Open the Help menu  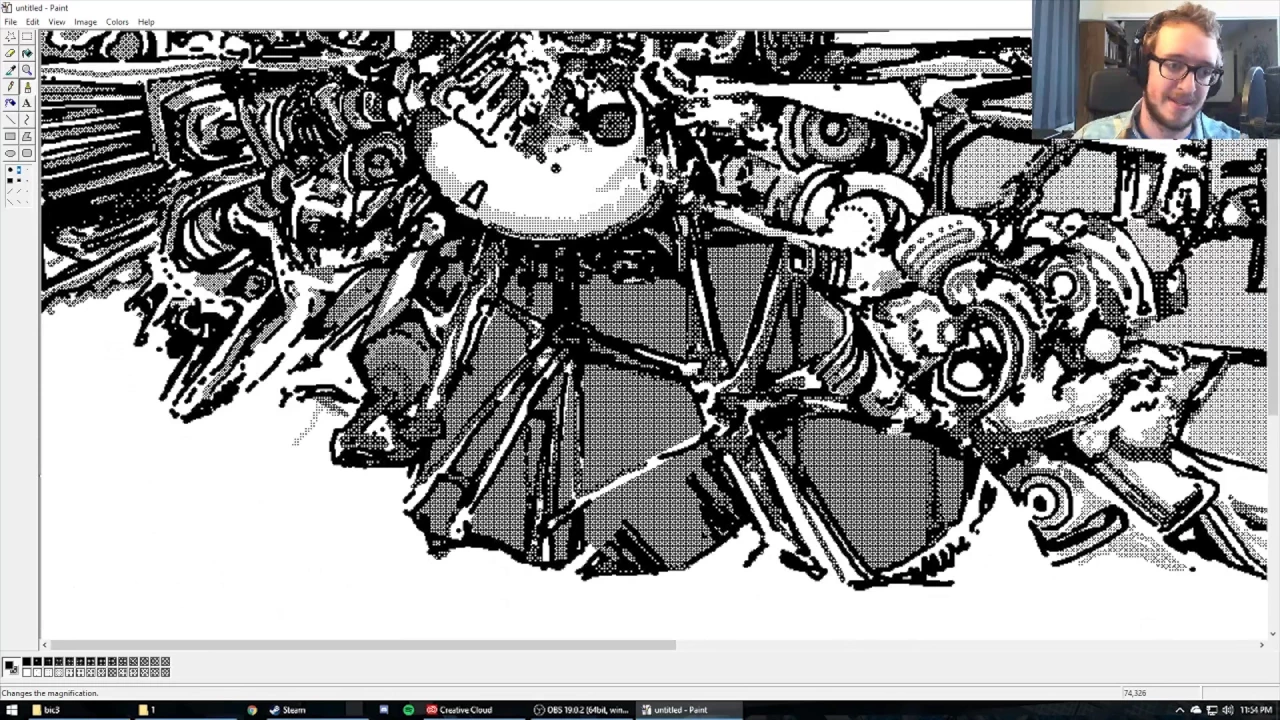146,22
